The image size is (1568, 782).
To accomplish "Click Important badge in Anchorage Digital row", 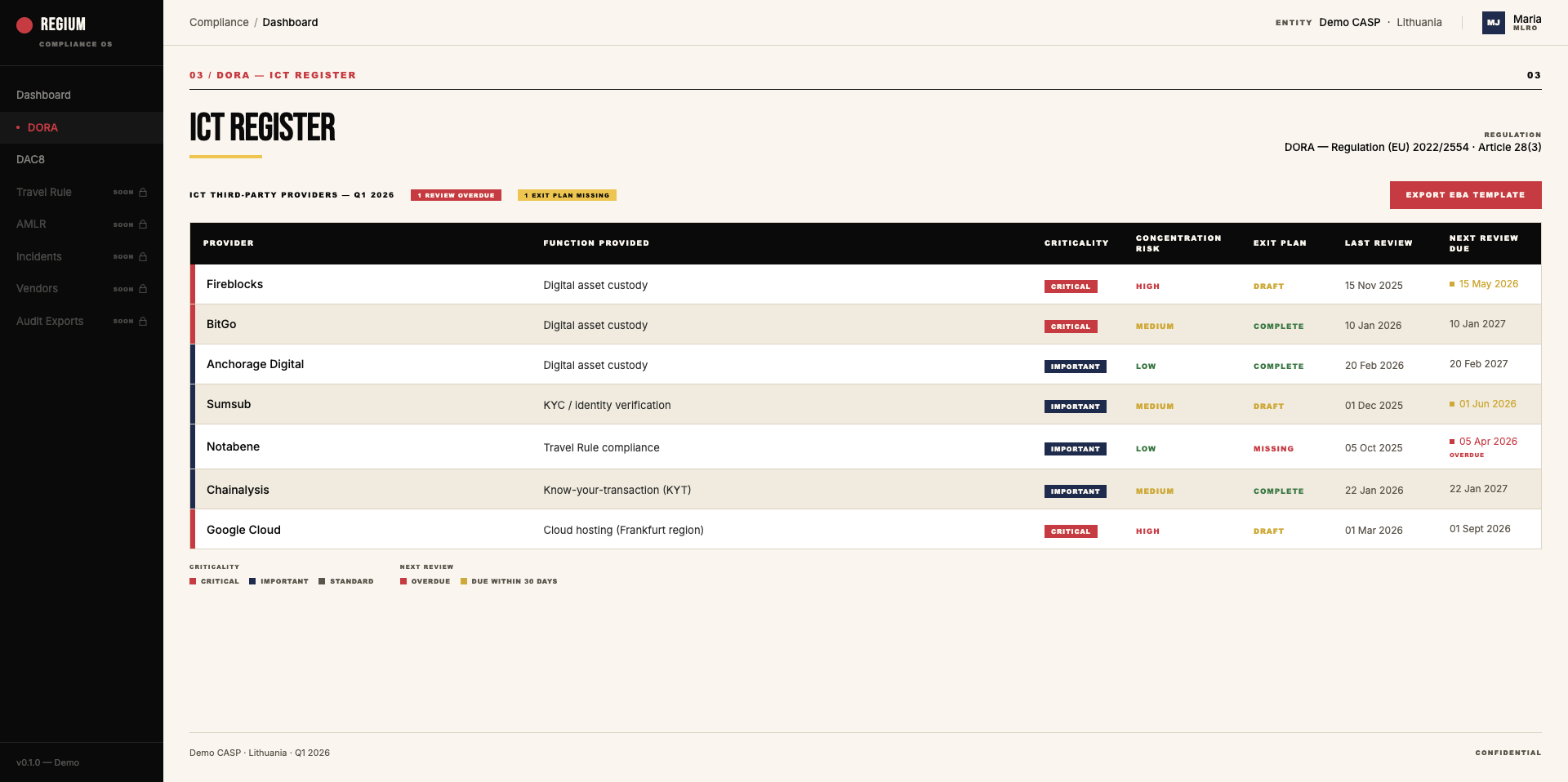I will tap(1076, 367).
